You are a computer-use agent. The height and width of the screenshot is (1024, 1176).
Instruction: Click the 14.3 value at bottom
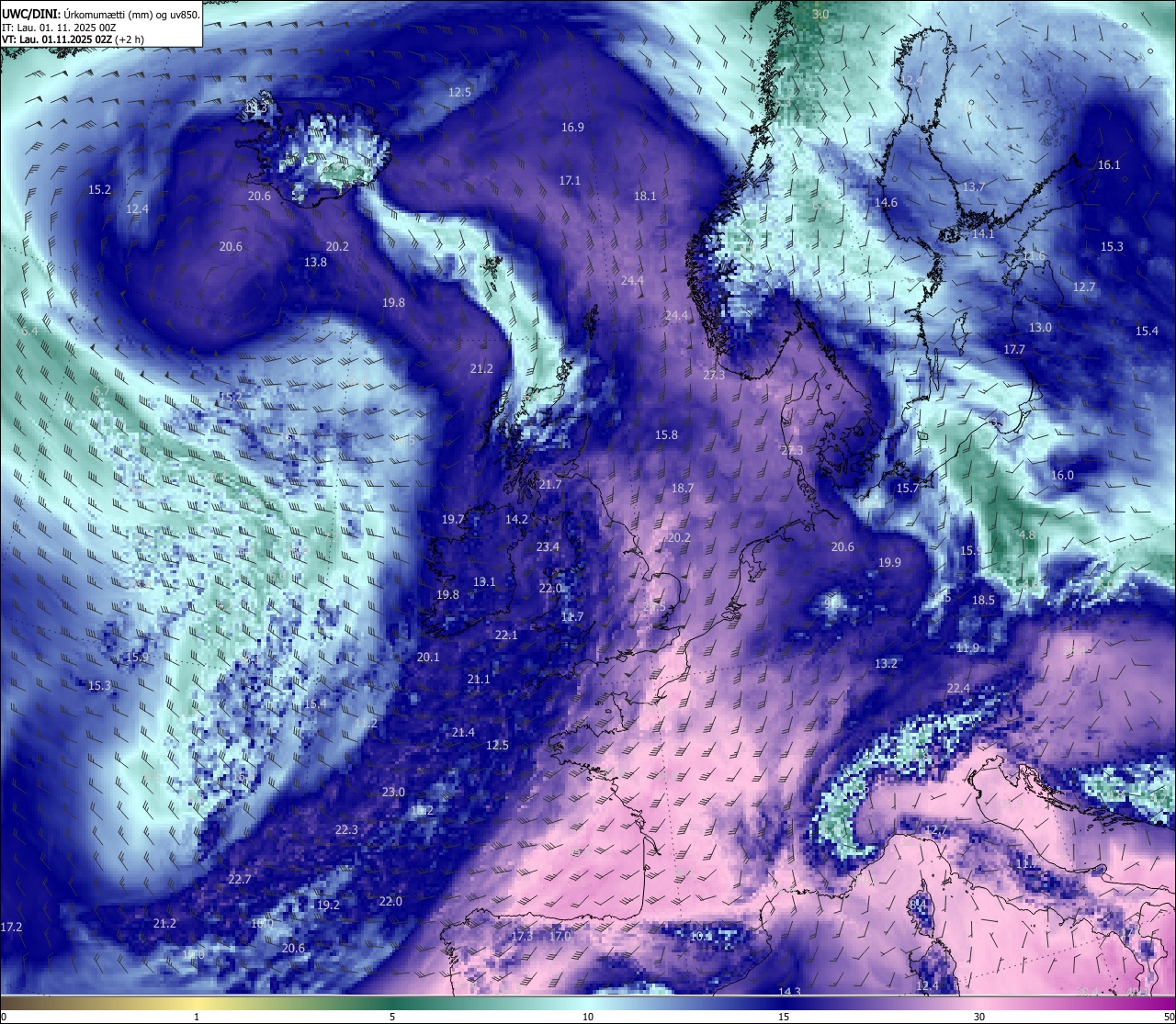(x=789, y=991)
